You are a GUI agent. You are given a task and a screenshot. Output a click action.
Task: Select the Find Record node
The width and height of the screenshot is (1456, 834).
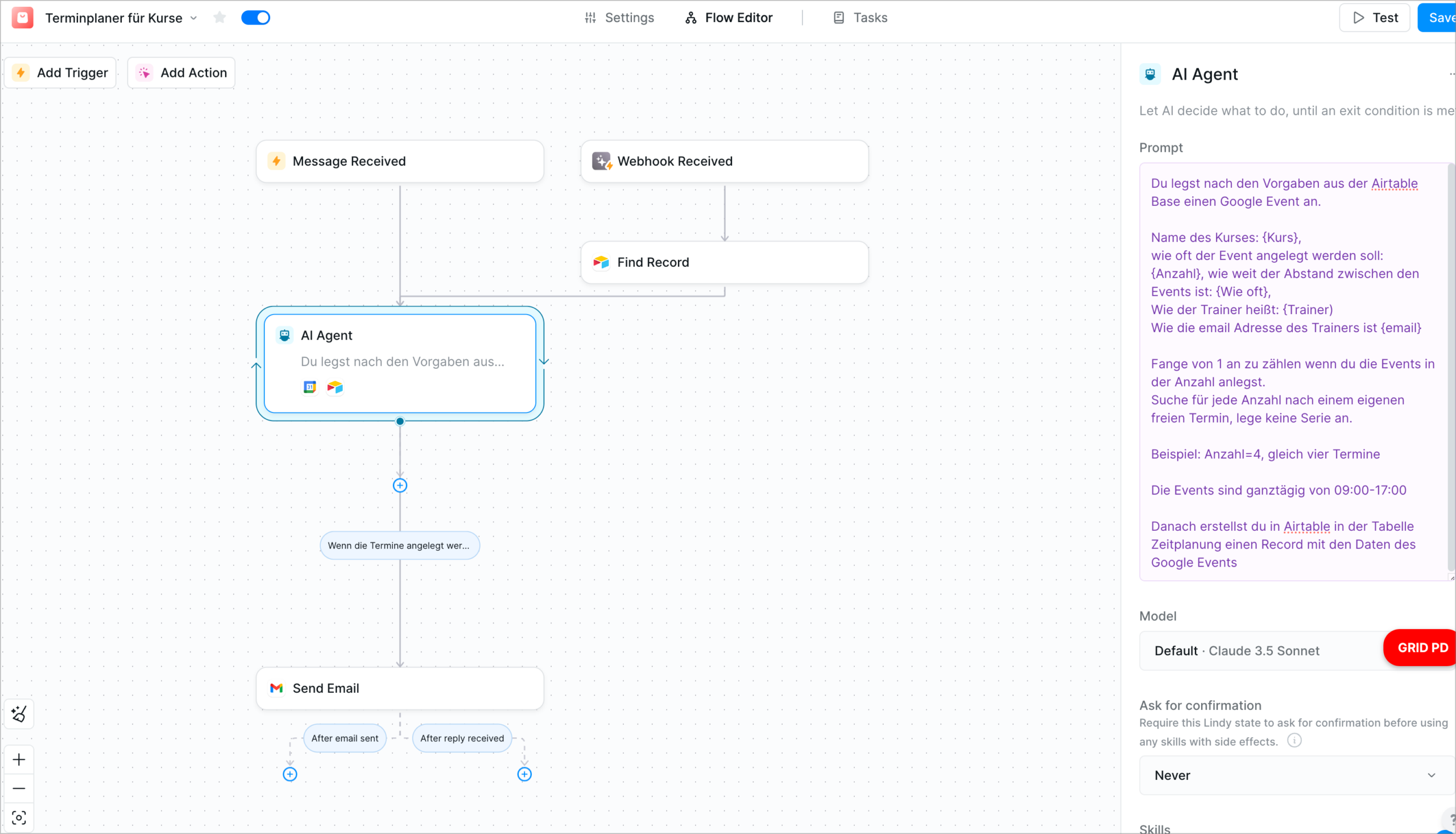(724, 262)
